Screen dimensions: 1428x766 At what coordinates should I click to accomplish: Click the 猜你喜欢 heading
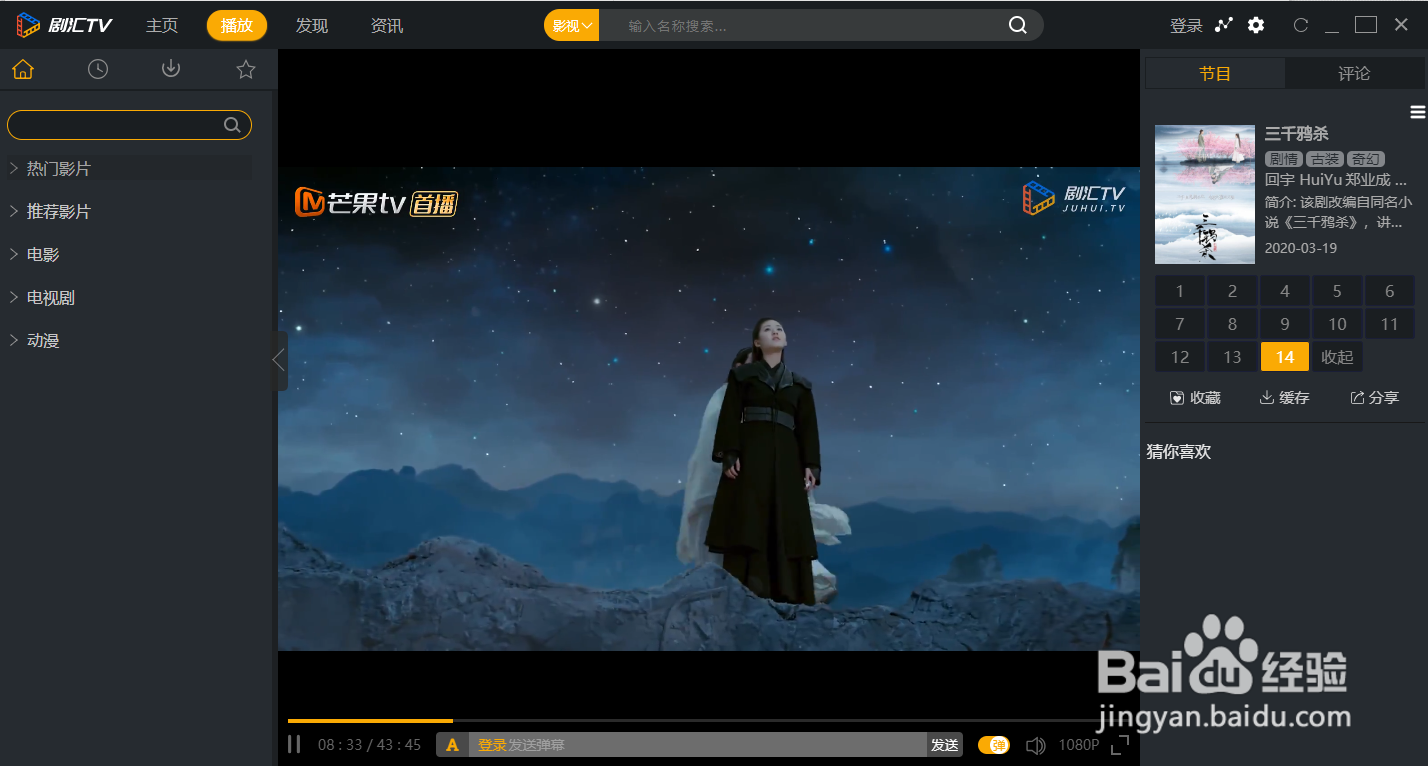pyautogui.click(x=1179, y=452)
